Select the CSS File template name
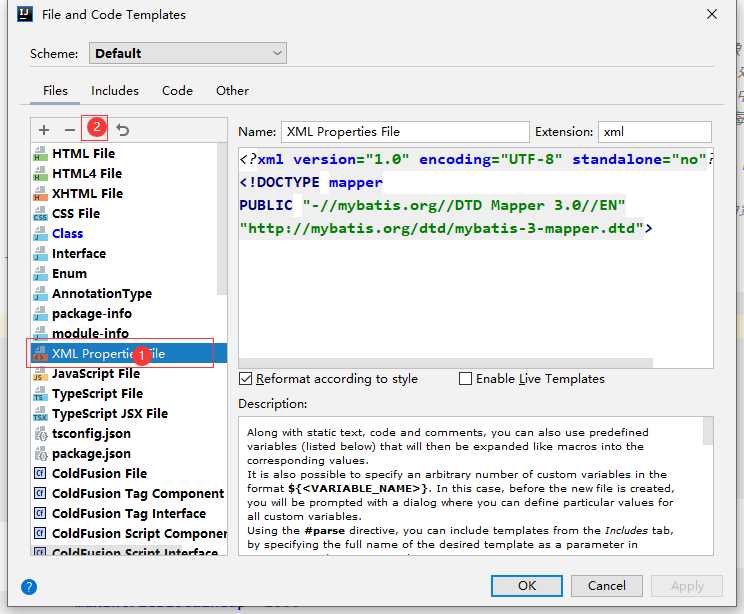744x614 pixels. pos(76,214)
